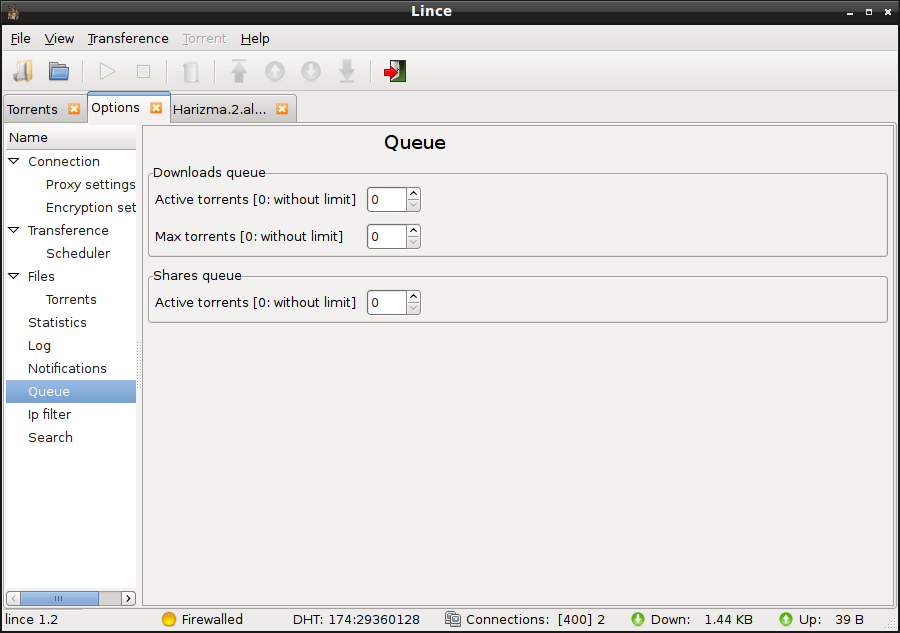
Task: Select Ip filter in options list
Action: click(x=49, y=414)
